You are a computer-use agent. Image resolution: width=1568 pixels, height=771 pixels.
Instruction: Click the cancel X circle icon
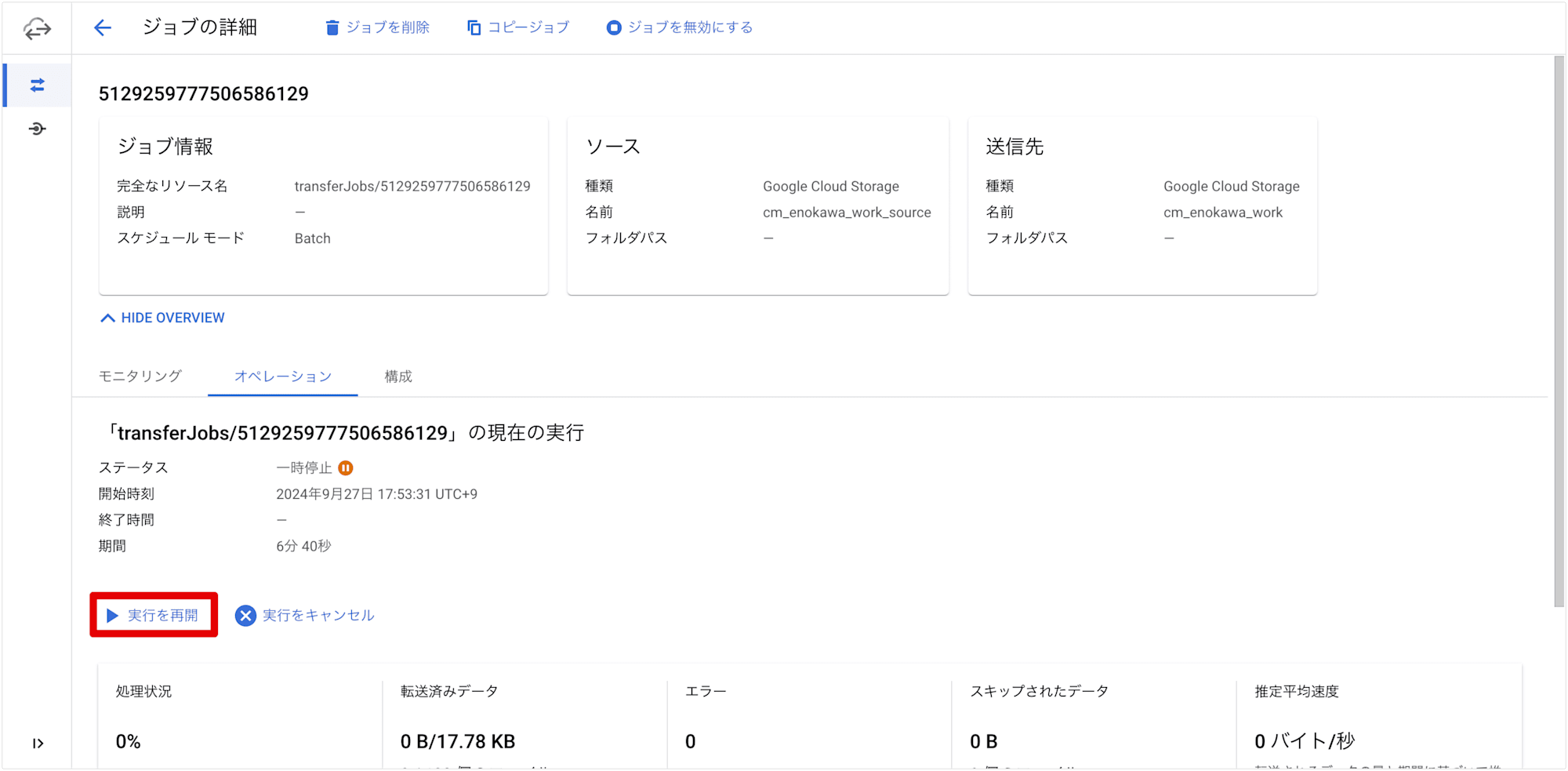(246, 616)
